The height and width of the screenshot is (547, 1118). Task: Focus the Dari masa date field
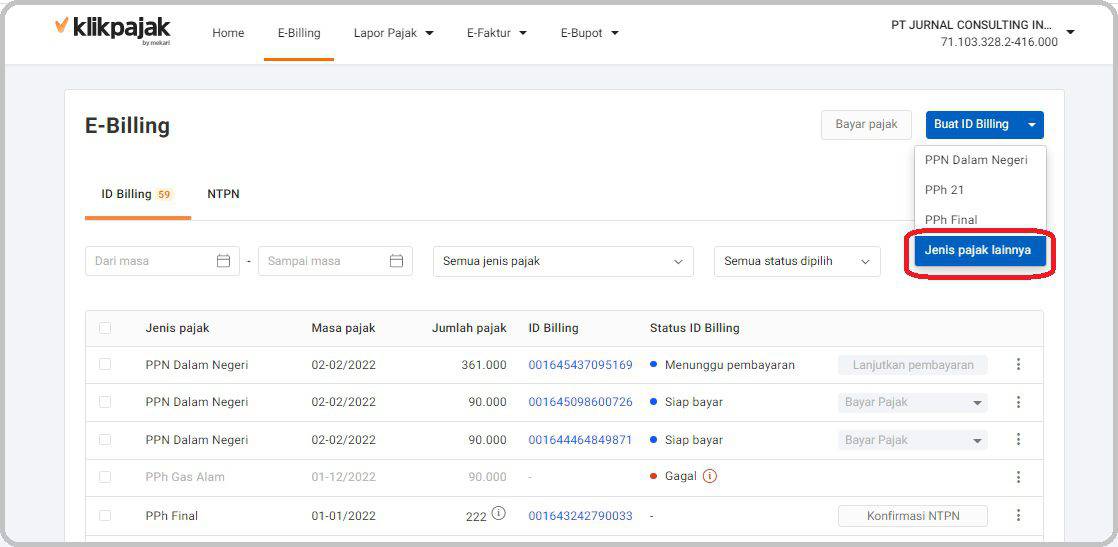[x=163, y=261]
